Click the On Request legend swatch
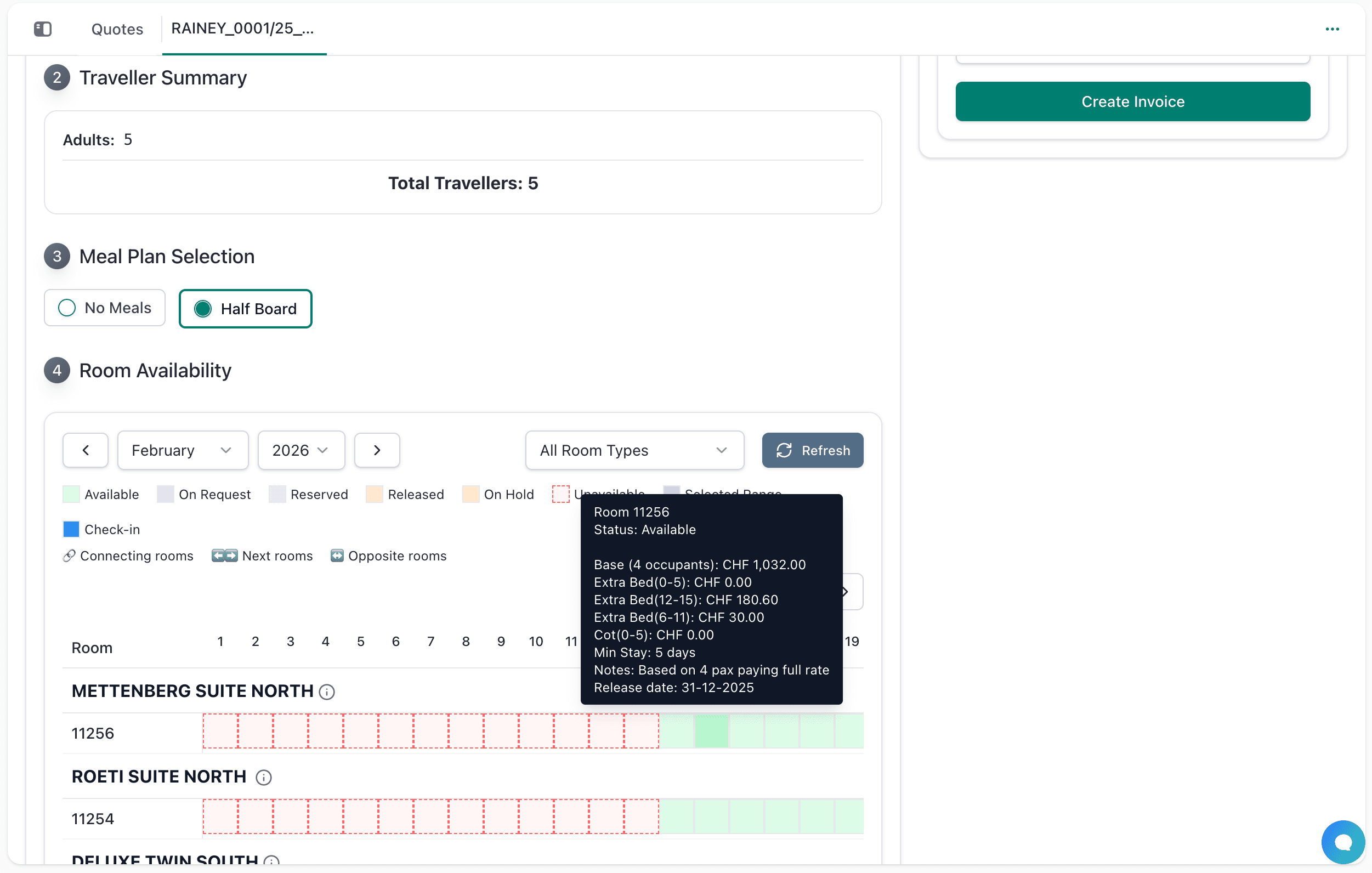The image size is (1372, 873). click(x=165, y=494)
